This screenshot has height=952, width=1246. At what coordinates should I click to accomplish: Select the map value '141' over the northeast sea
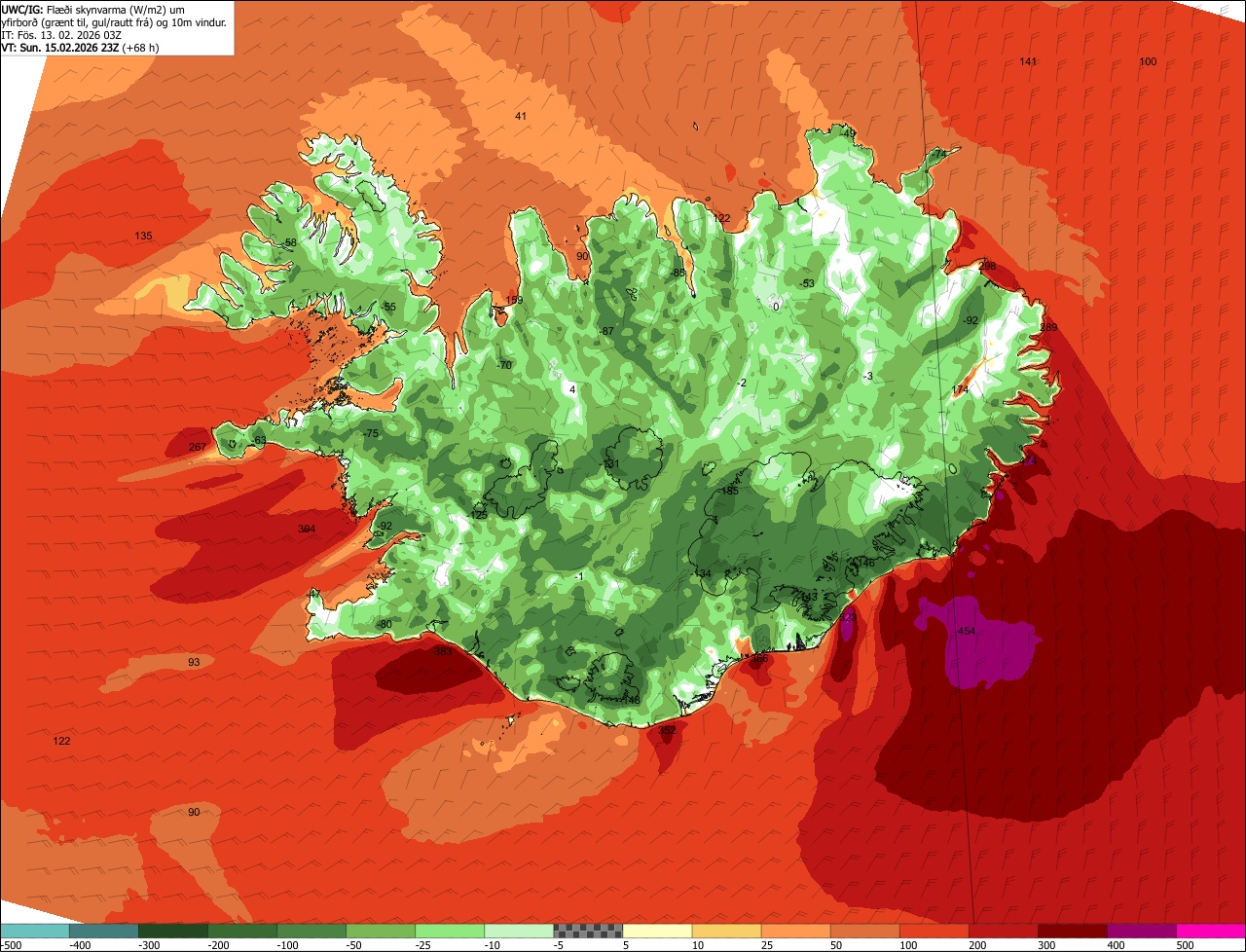(1028, 61)
